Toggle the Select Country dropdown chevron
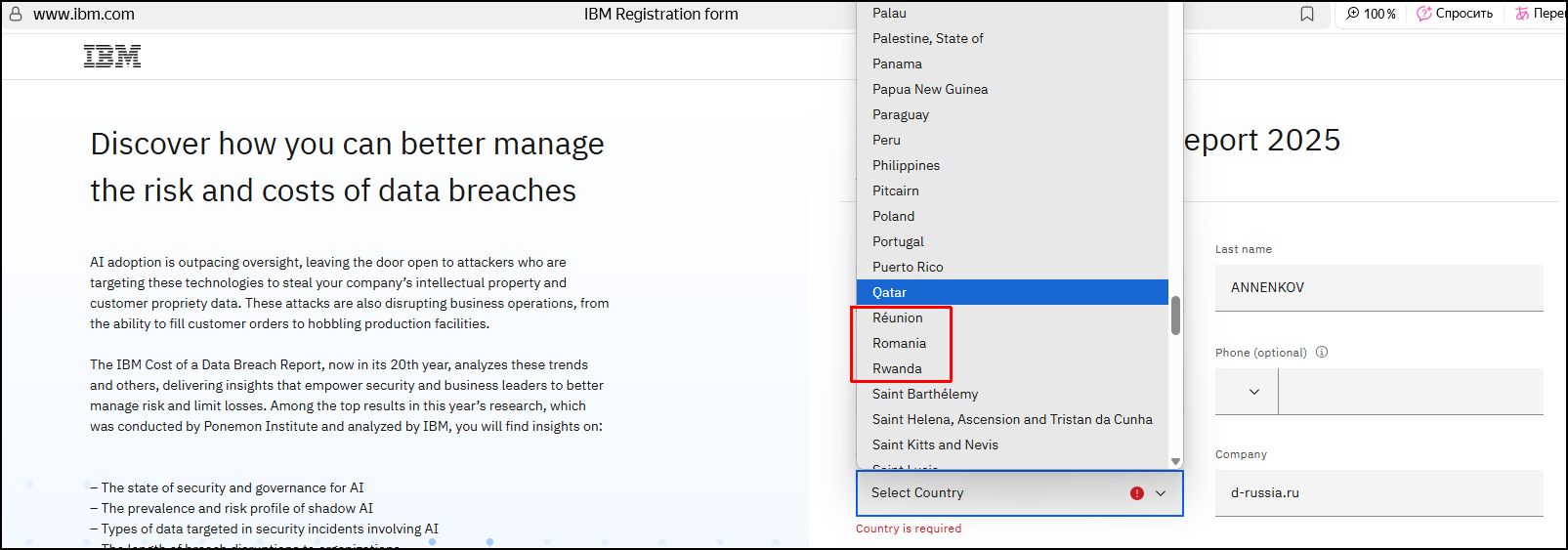 coord(1161,493)
